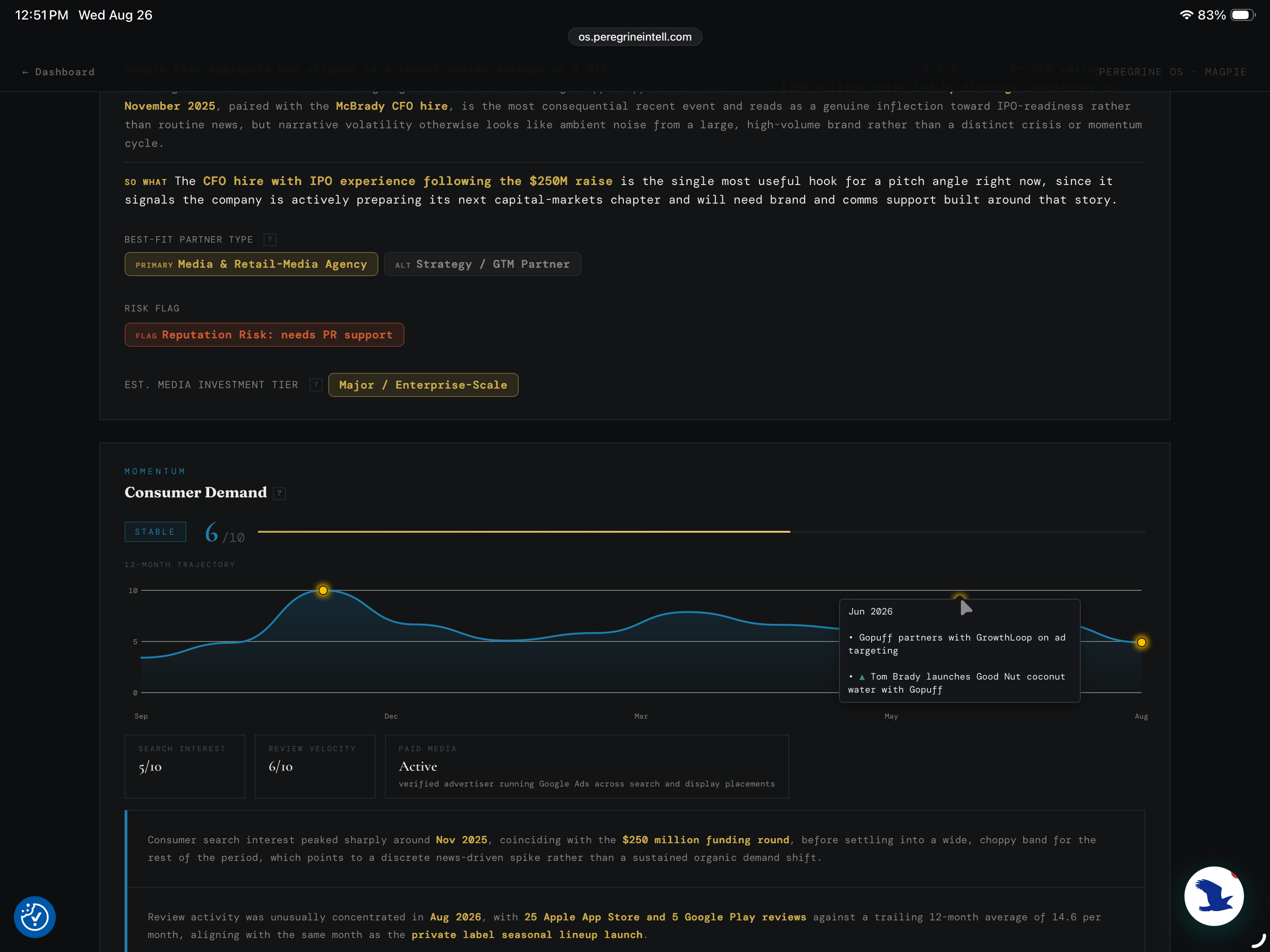Click the 'McBrady CFO hire' highlighted text
This screenshot has width=1270, height=952.
pyautogui.click(x=391, y=106)
